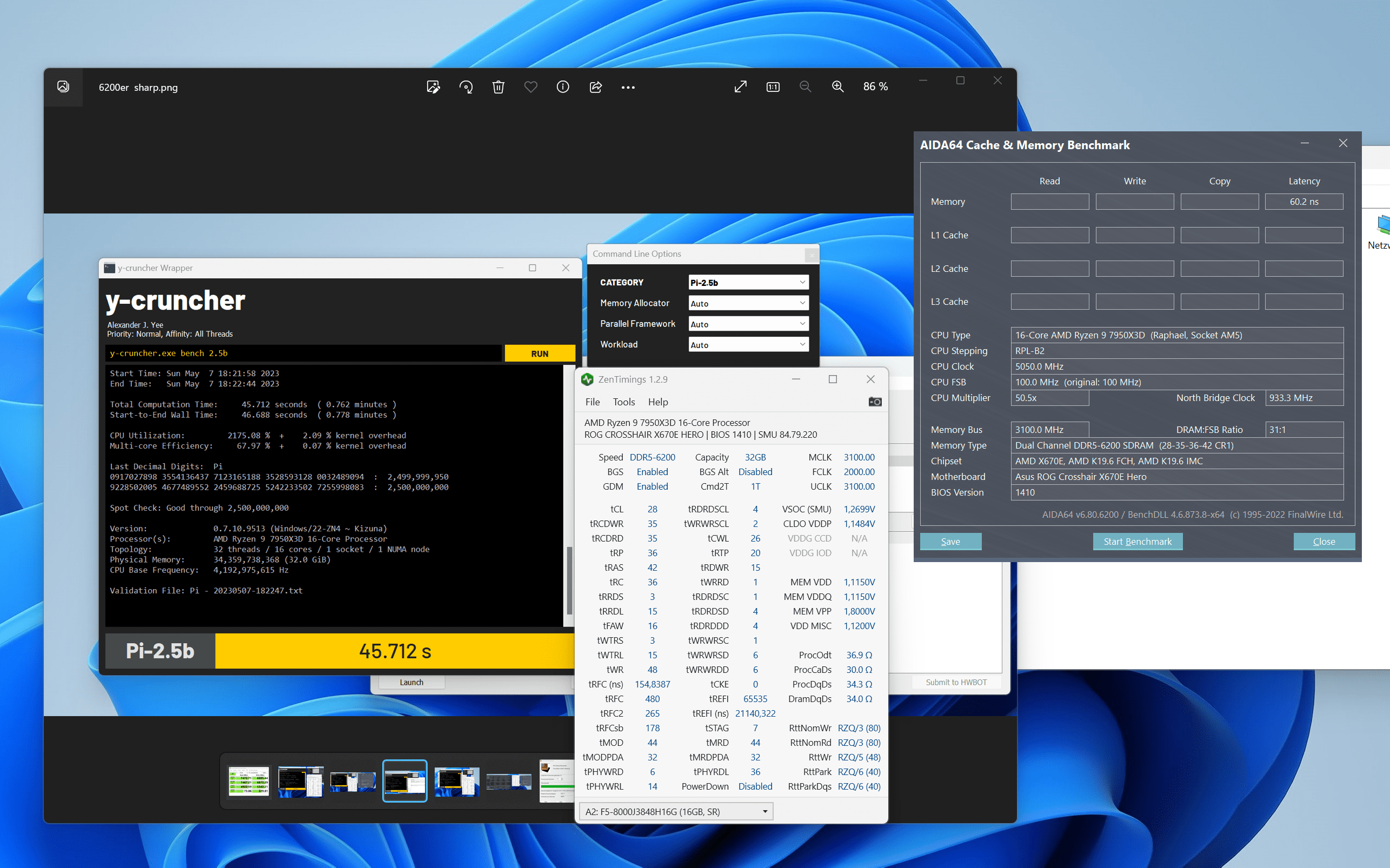Open the Parallel Framework Auto dropdown
This screenshot has width=1390, height=868.
pos(748,324)
